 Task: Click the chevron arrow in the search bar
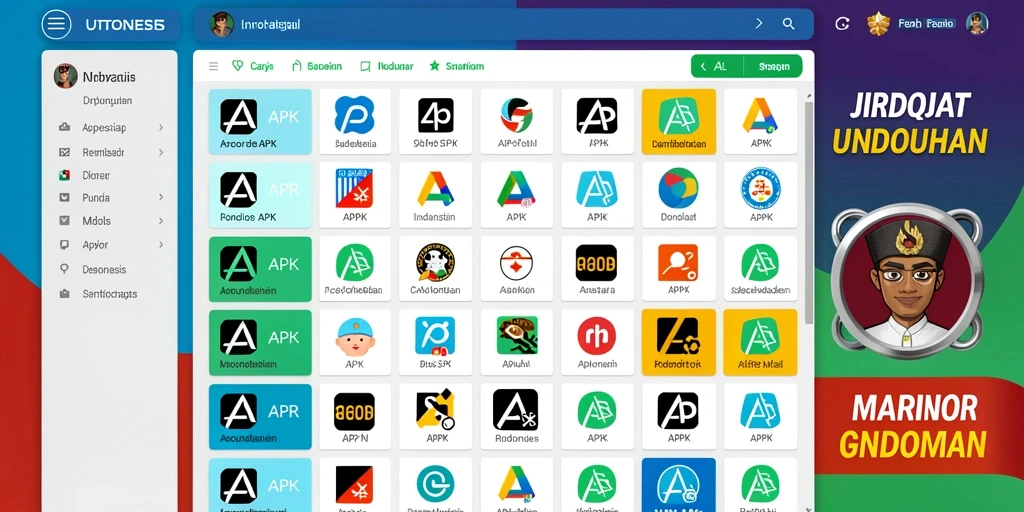(759, 24)
